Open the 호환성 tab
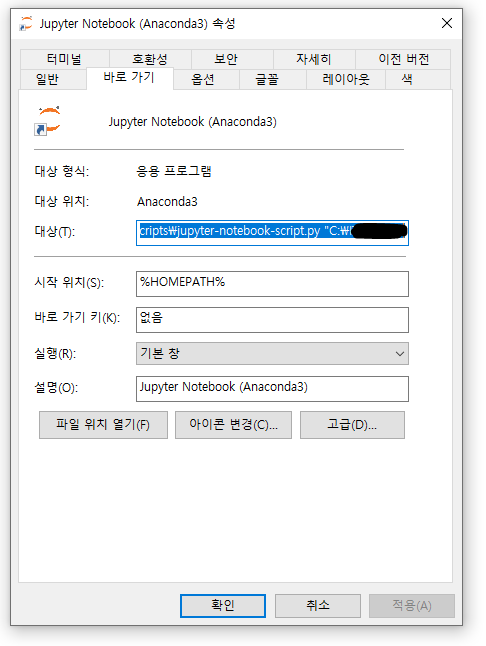 tap(150, 59)
